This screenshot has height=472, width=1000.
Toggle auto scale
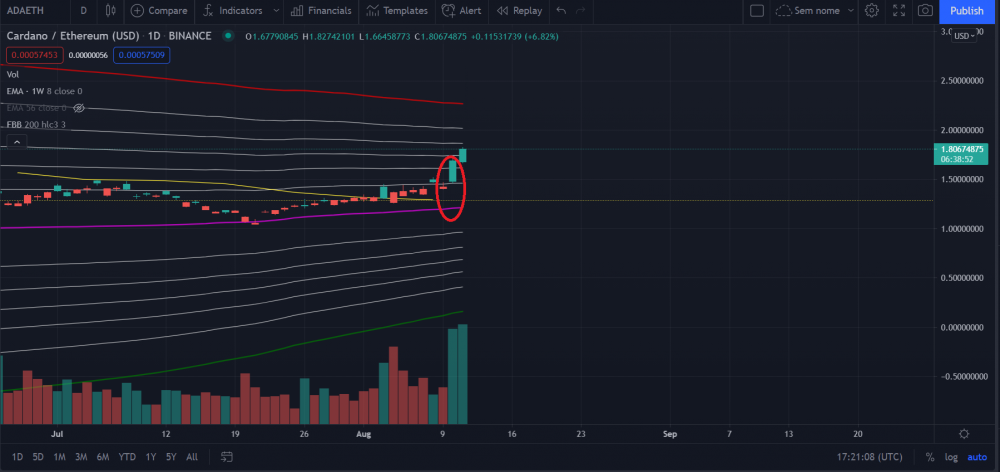point(977,457)
